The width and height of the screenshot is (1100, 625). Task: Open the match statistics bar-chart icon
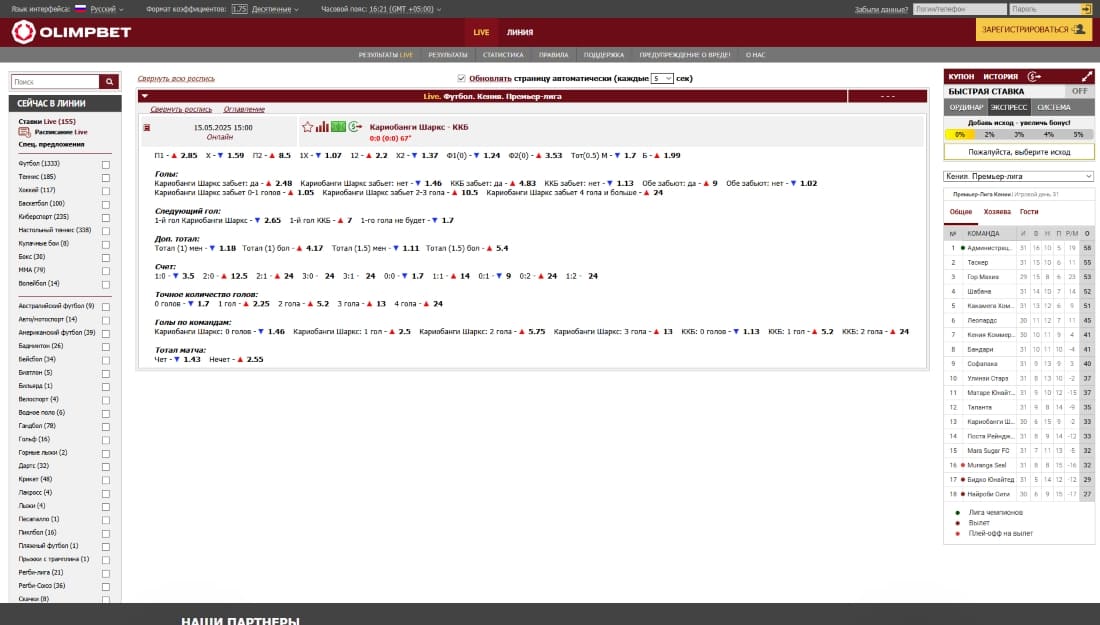click(322, 127)
